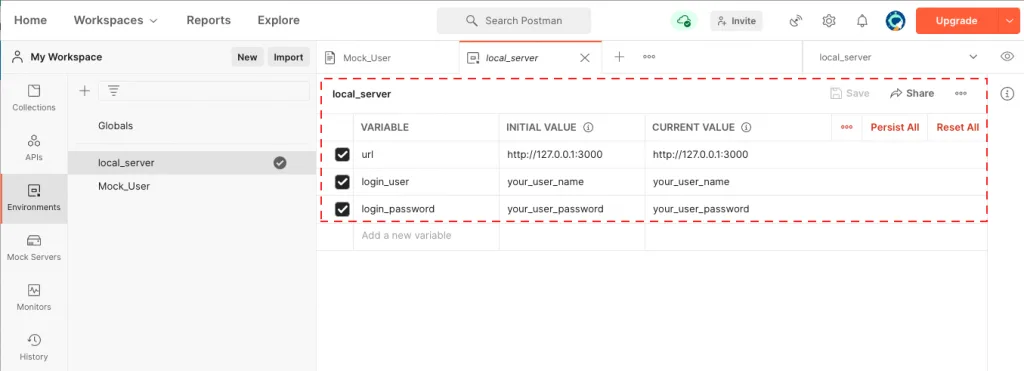
Task: Click initial value http://127.0.0.1:3000
Action: (554, 155)
